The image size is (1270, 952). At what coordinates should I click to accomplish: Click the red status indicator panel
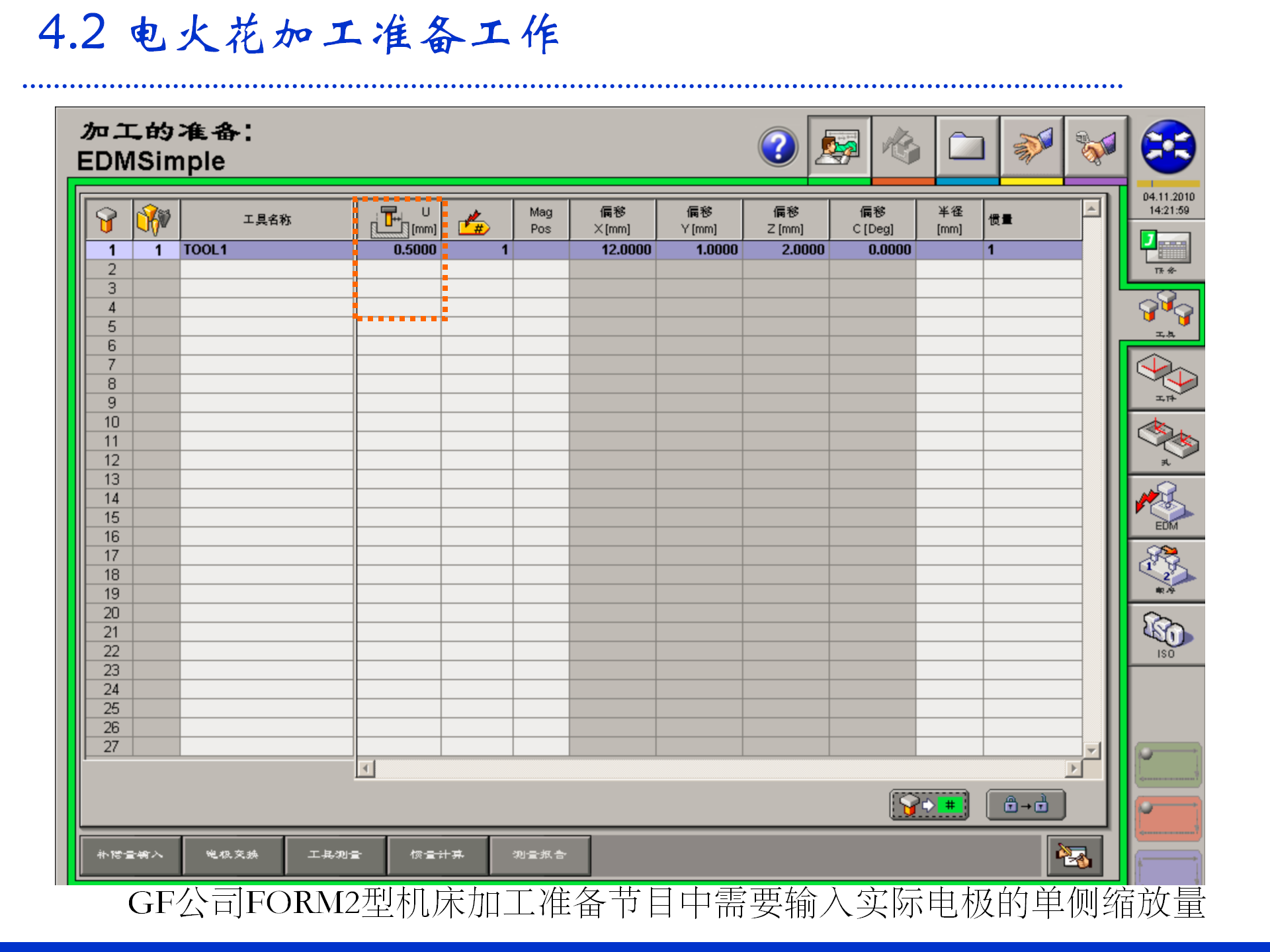pos(1168,818)
